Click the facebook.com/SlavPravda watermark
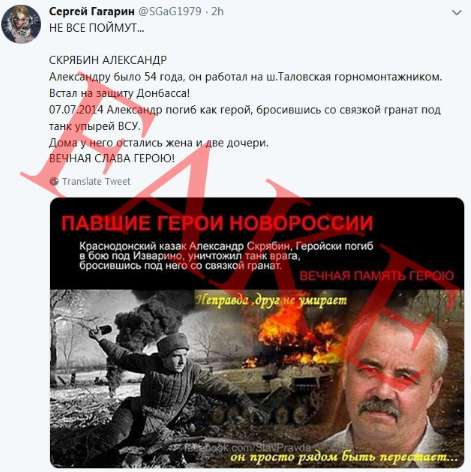 point(248,448)
